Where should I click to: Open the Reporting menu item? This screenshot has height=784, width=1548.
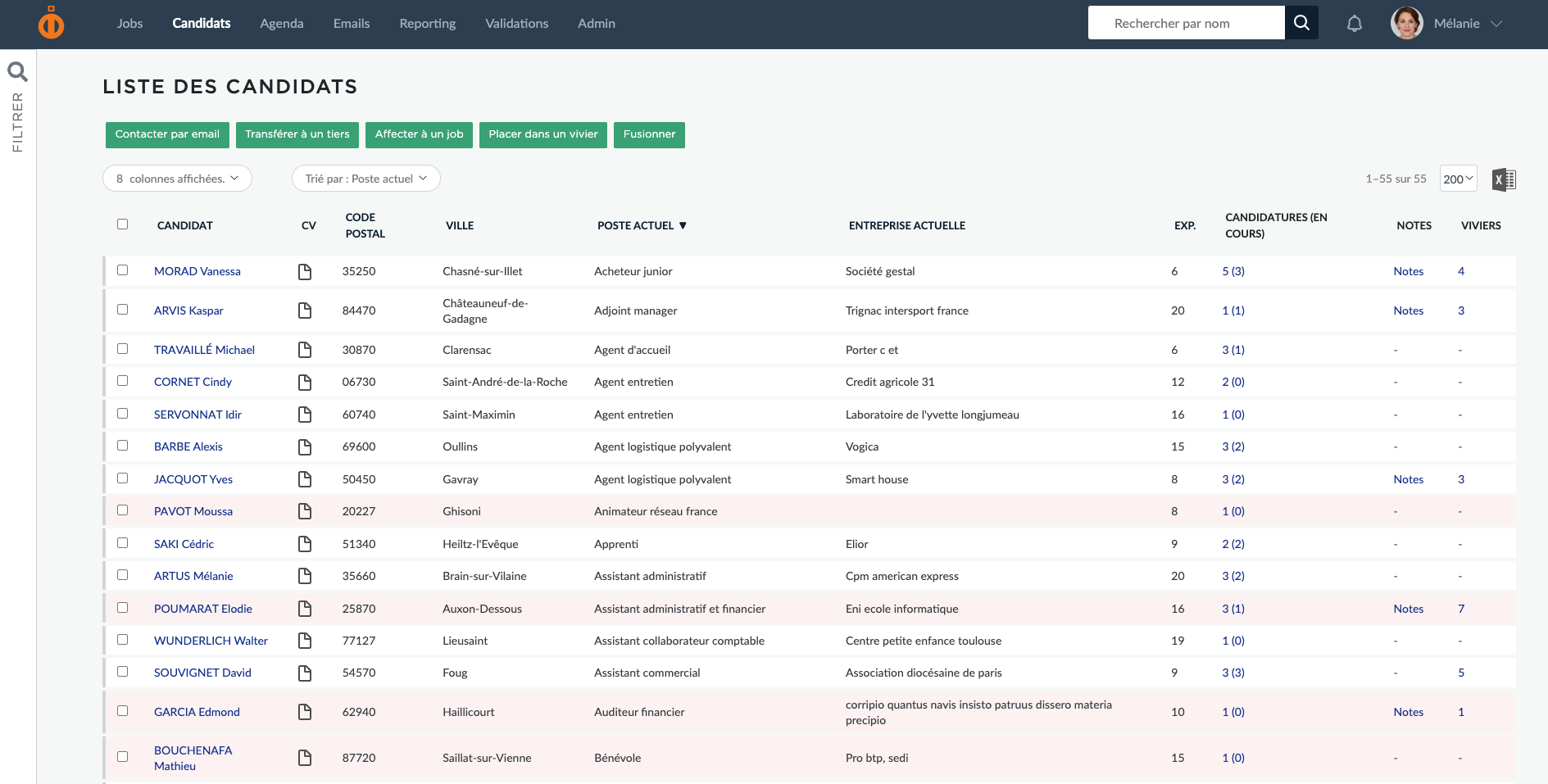click(x=428, y=24)
